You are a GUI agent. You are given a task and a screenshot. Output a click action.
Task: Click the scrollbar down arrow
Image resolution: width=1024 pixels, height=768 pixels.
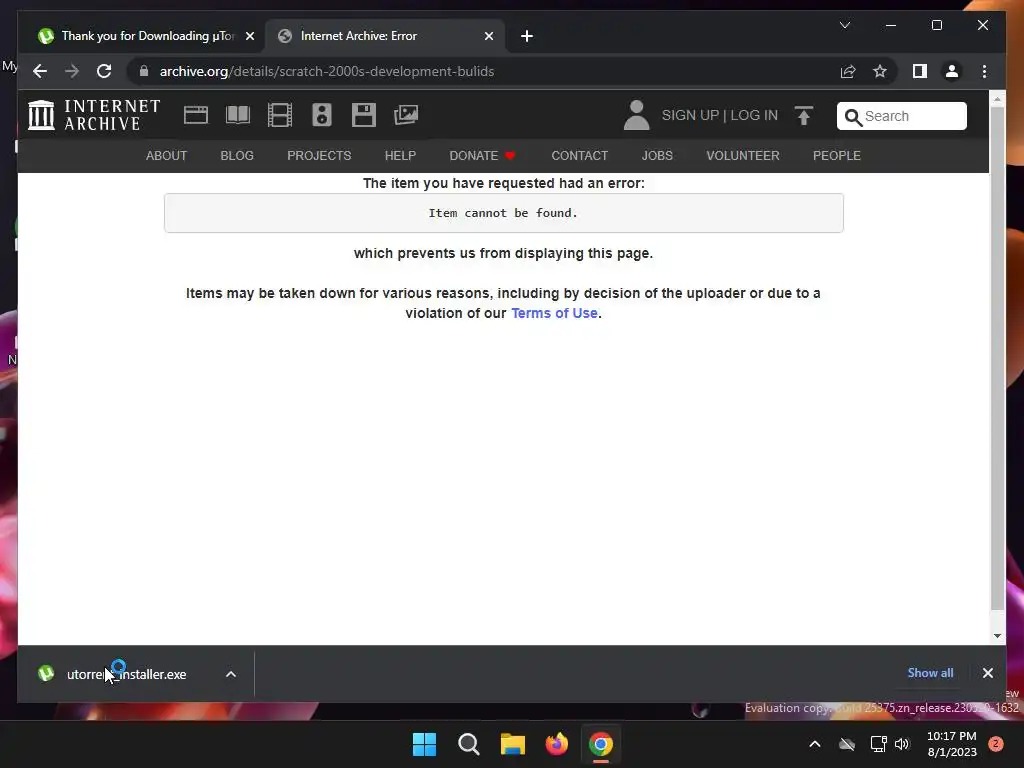[x=997, y=635]
